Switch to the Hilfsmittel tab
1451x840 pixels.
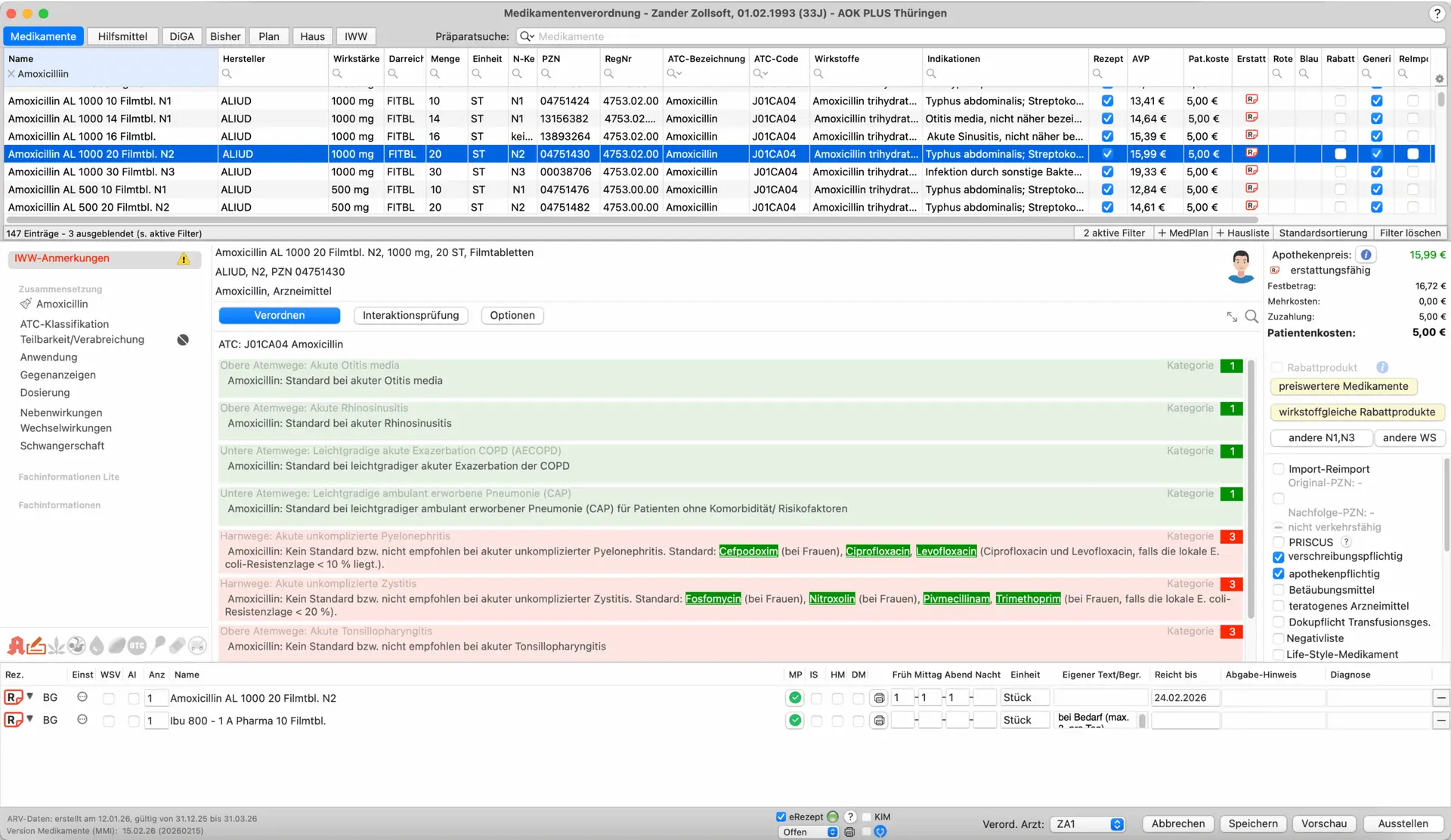pyautogui.click(x=122, y=36)
